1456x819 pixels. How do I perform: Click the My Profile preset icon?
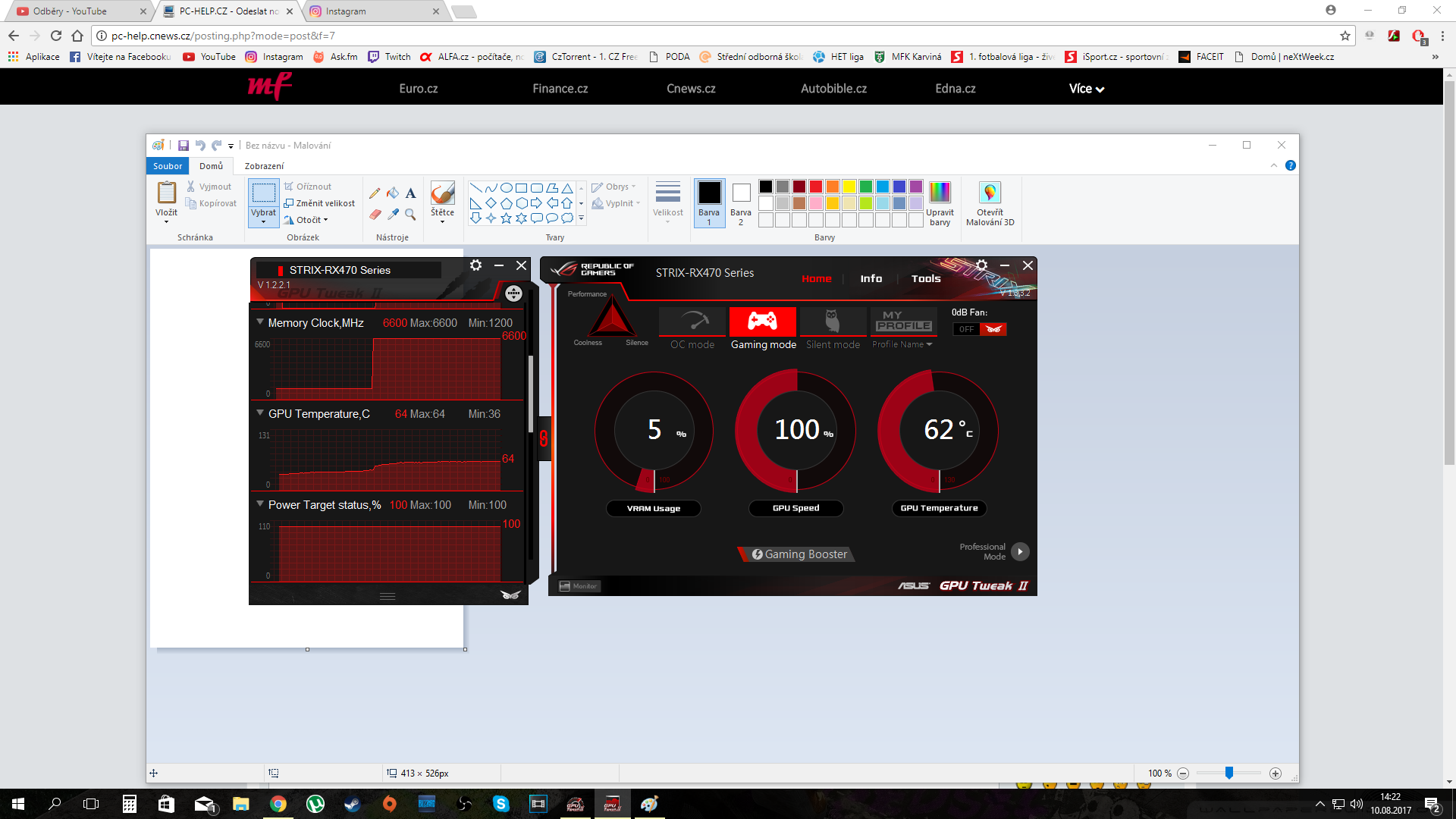(x=903, y=322)
